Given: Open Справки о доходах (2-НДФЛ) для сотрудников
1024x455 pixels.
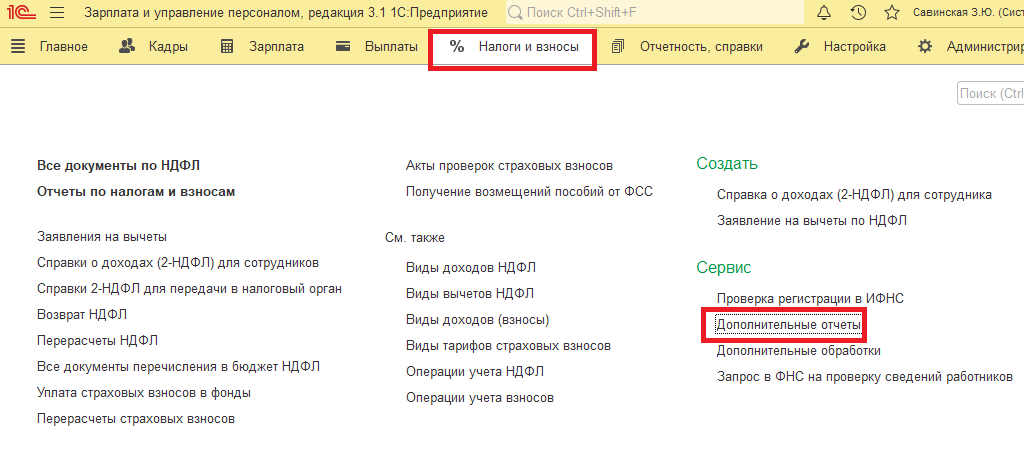Looking at the screenshot, I should pos(178,262).
